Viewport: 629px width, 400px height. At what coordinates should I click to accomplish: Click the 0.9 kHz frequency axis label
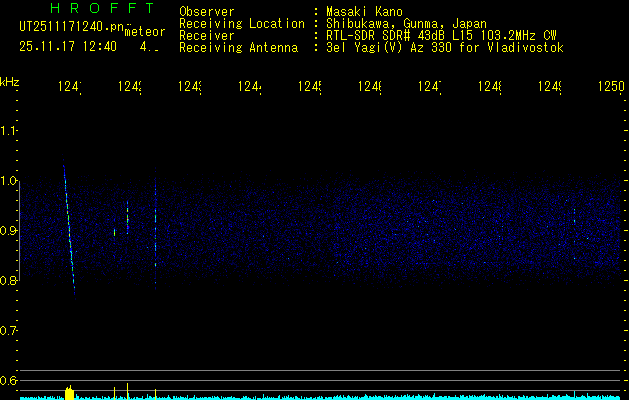(x=9, y=231)
